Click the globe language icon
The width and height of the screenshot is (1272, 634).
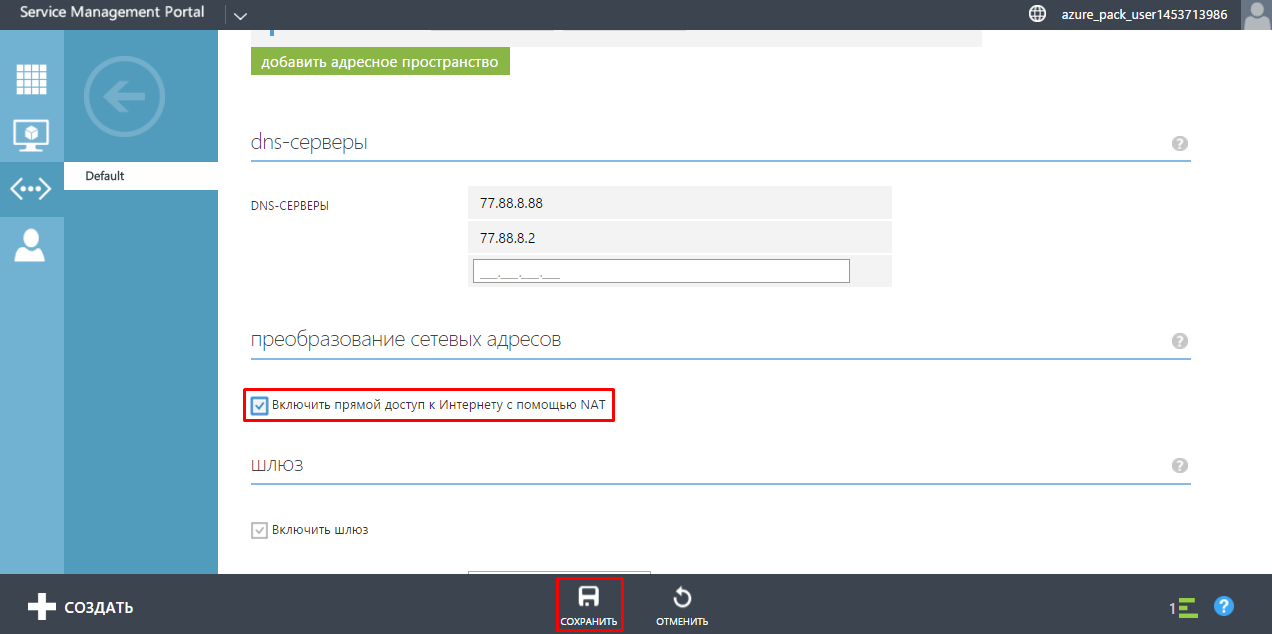coord(1037,14)
